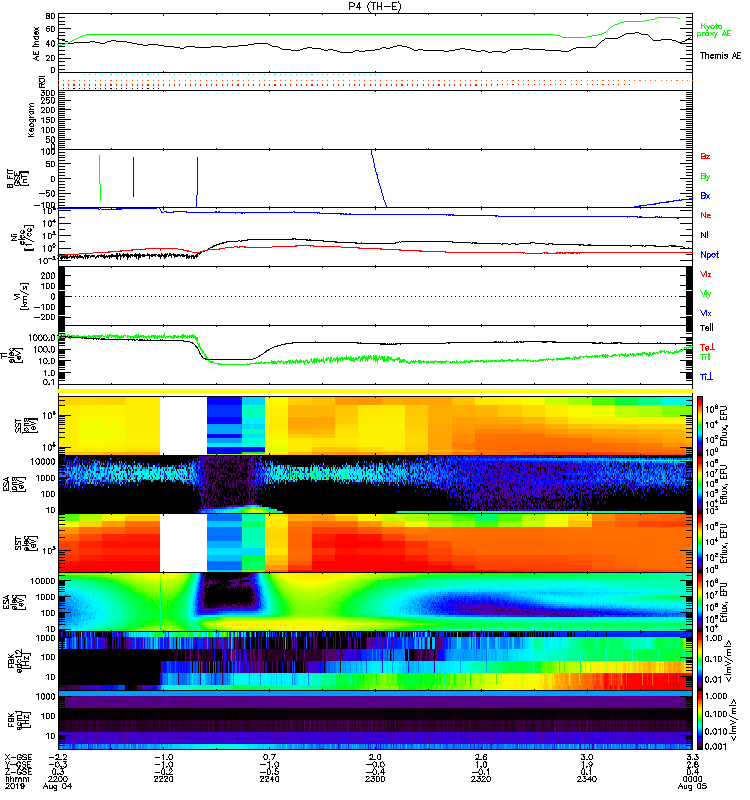The height and width of the screenshot is (800, 750).
Task: Click the FBK scm1 panel color bar
Action: pos(699,720)
